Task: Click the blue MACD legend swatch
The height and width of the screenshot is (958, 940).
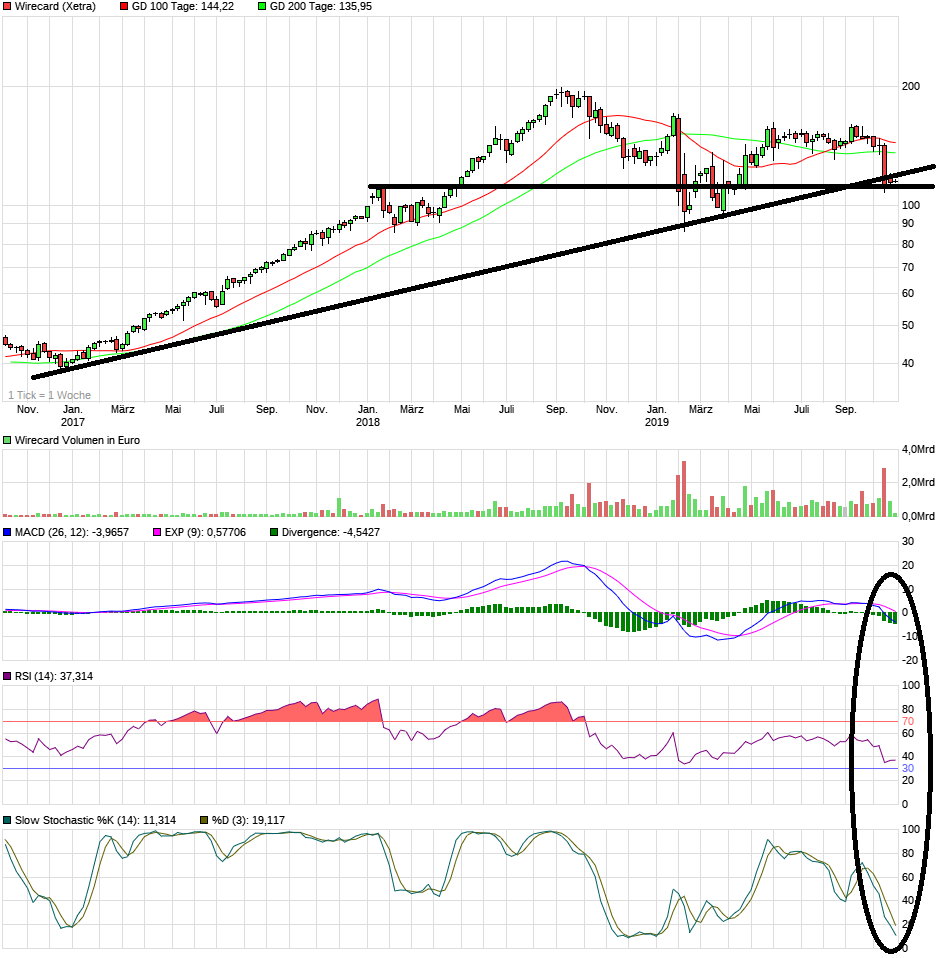Action: 7,533
